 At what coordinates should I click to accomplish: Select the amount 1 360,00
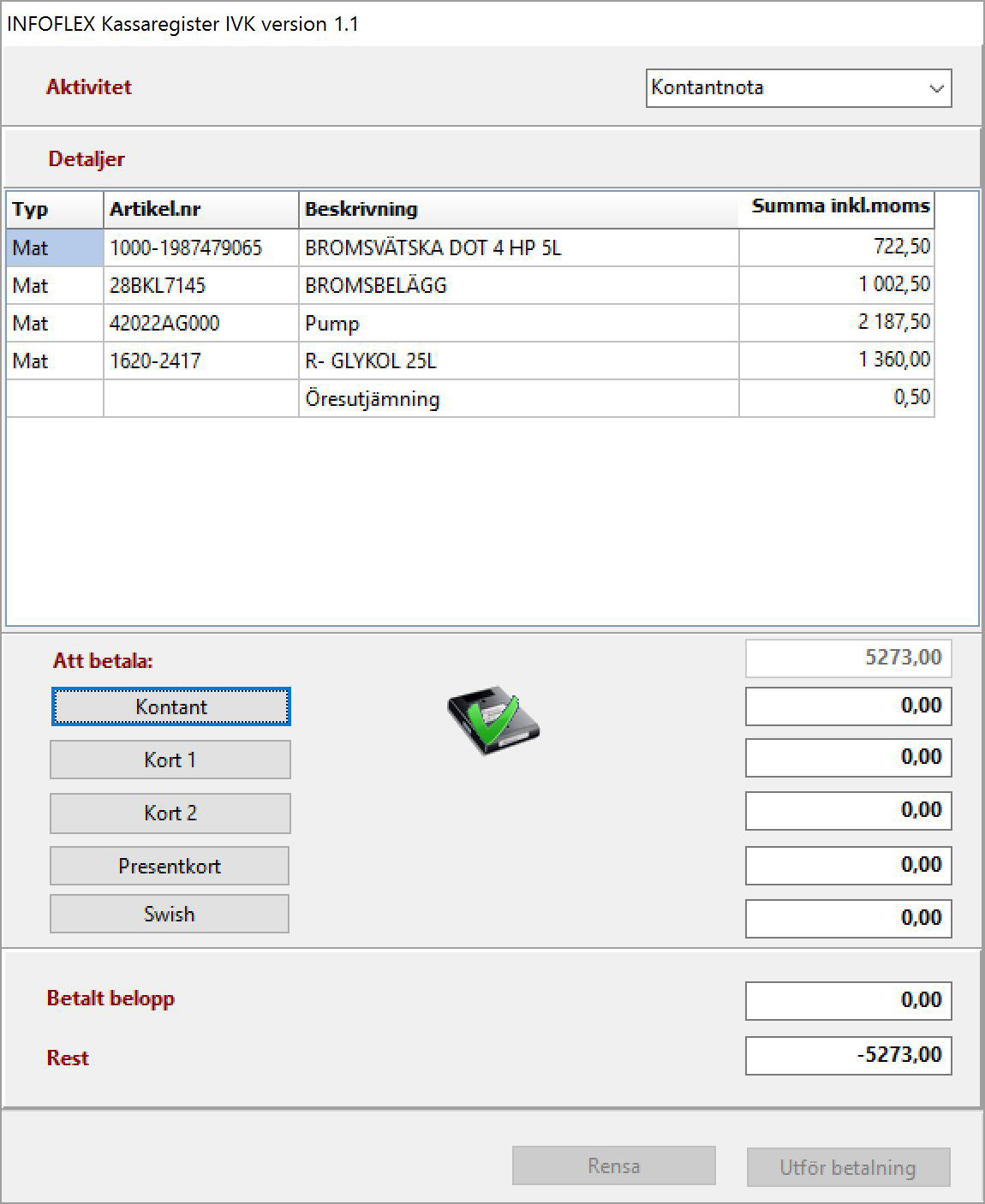click(836, 361)
